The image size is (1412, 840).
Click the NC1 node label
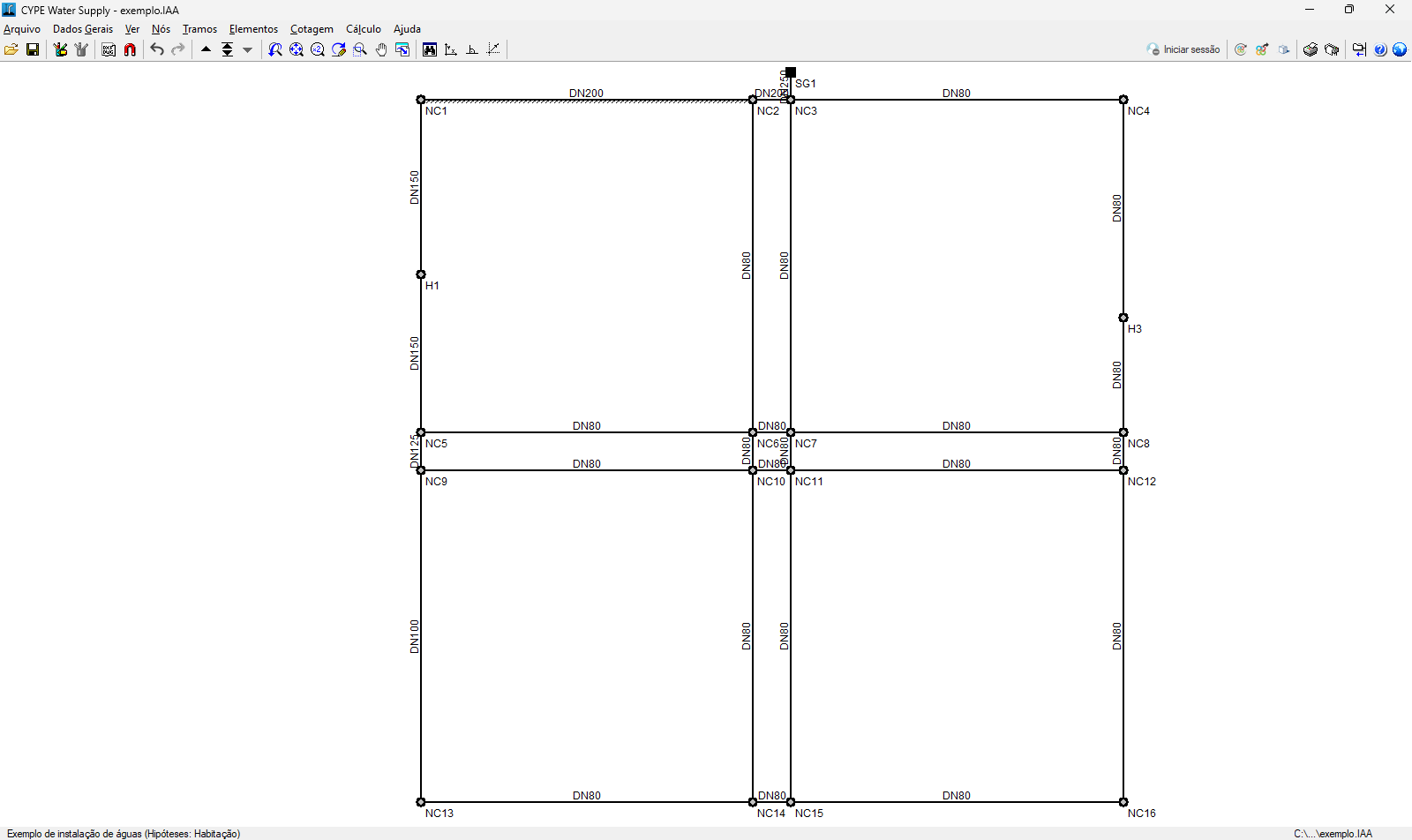(x=436, y=111)
